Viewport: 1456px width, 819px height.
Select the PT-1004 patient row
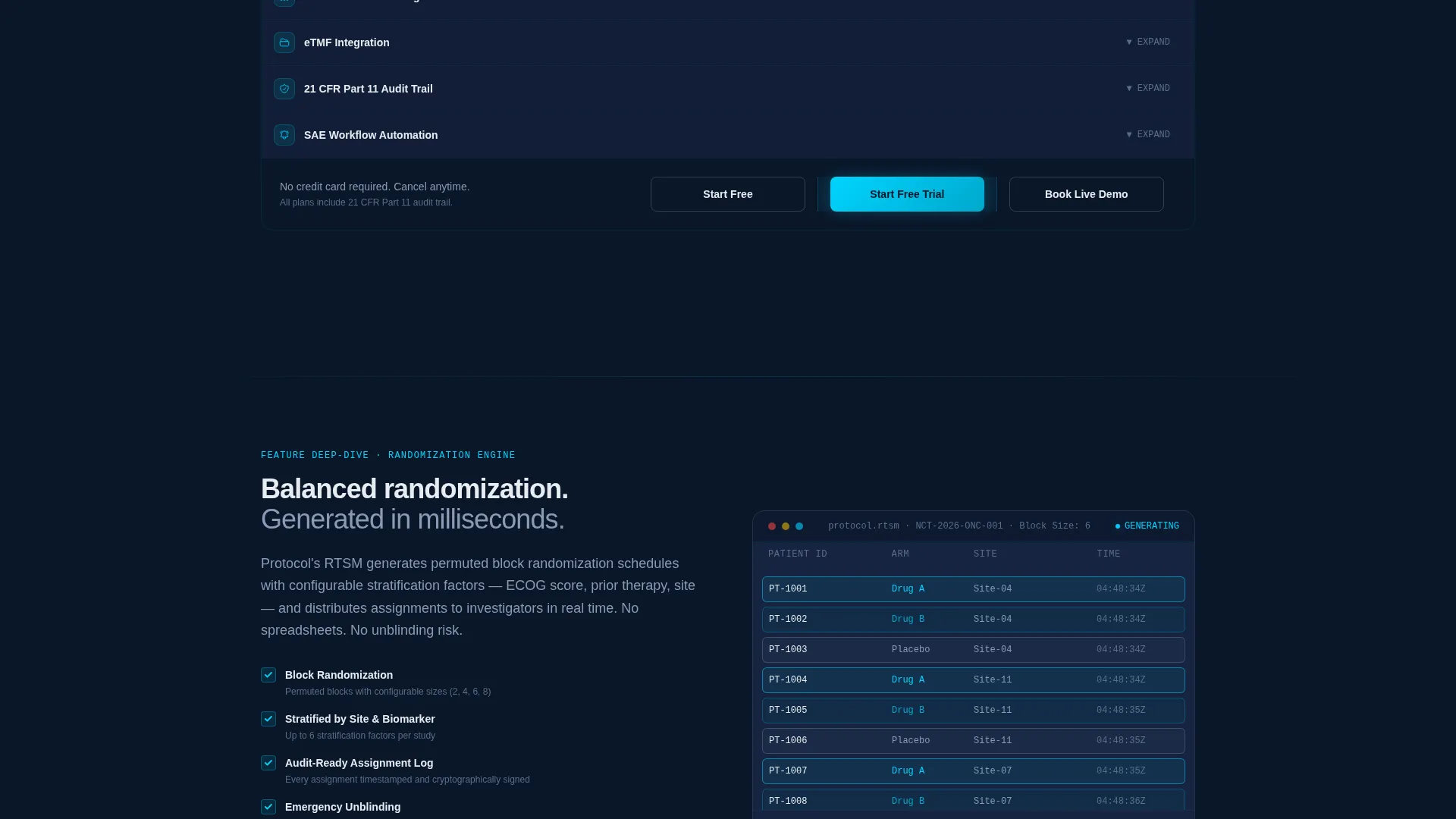point(974,680)
